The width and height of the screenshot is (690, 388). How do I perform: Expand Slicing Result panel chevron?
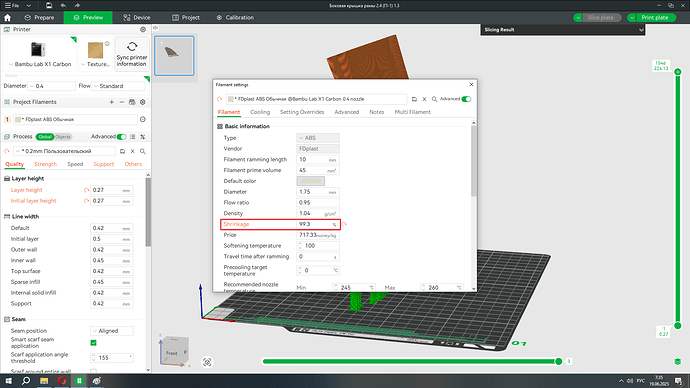click(641, 30)
